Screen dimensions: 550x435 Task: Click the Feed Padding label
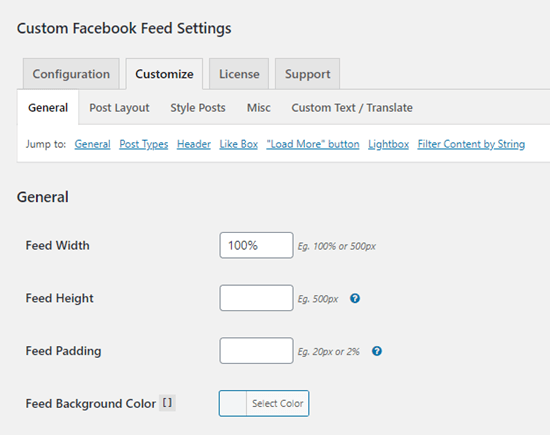[x=63, y=351]
